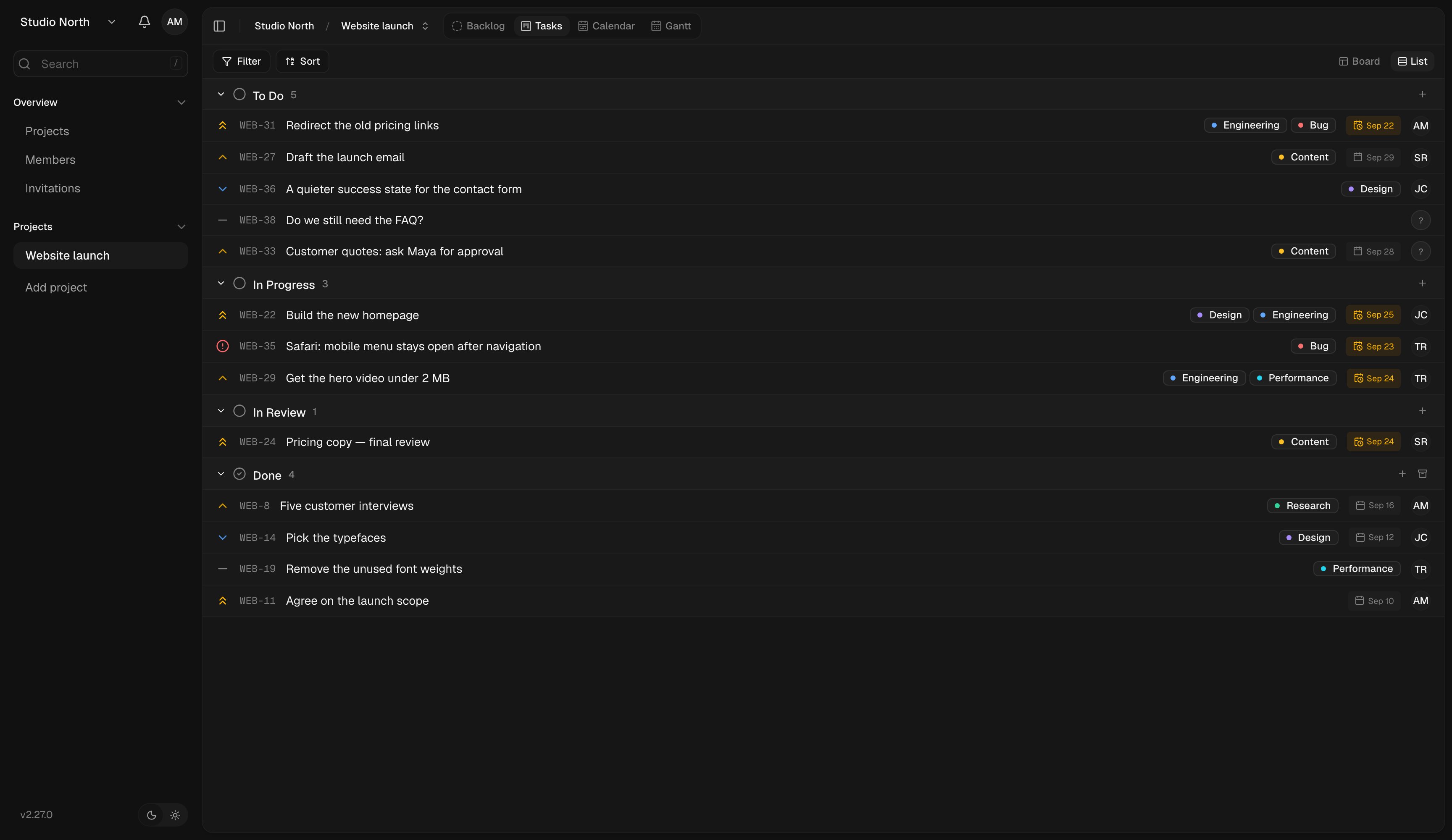Open the Backlog tab

click(x=478, y=26)
